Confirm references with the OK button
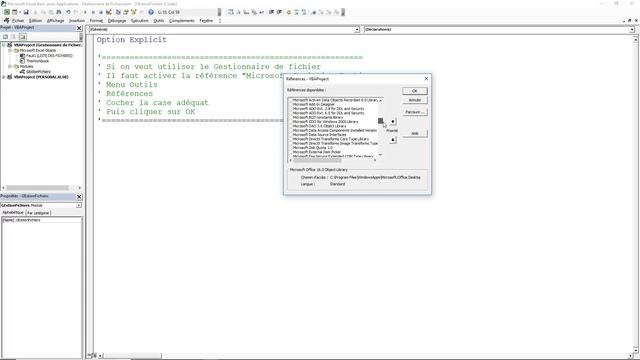 (415, 91)
